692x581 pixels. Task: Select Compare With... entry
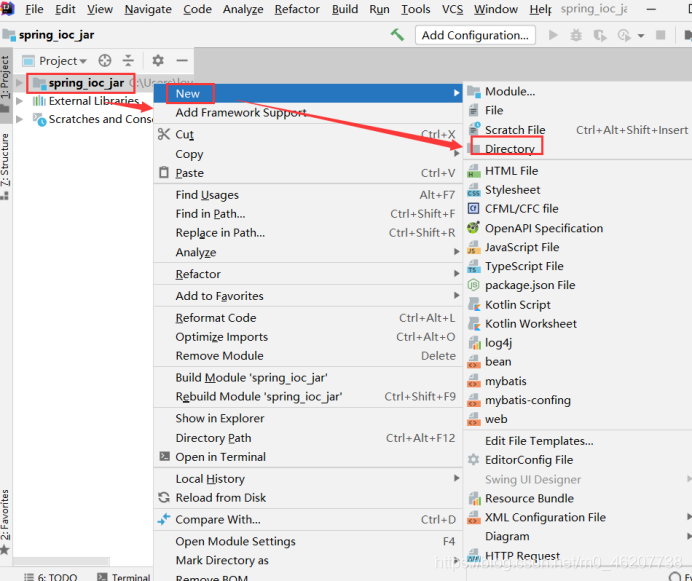[x=306, y=520]
